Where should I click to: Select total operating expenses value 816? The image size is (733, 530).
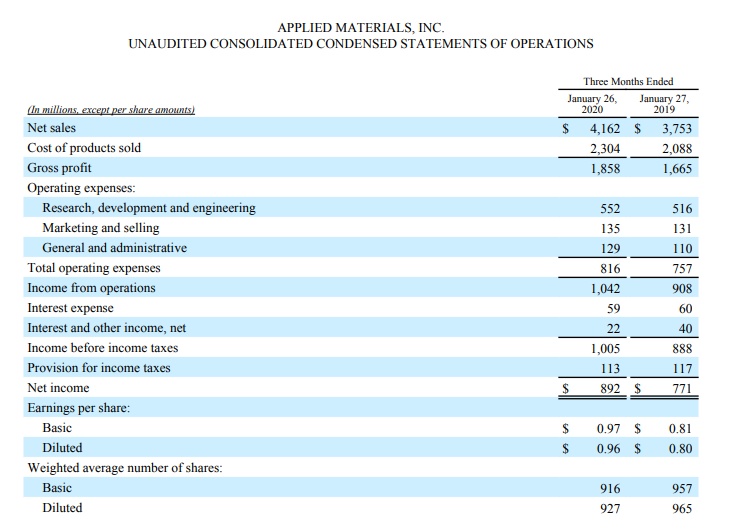610,269
